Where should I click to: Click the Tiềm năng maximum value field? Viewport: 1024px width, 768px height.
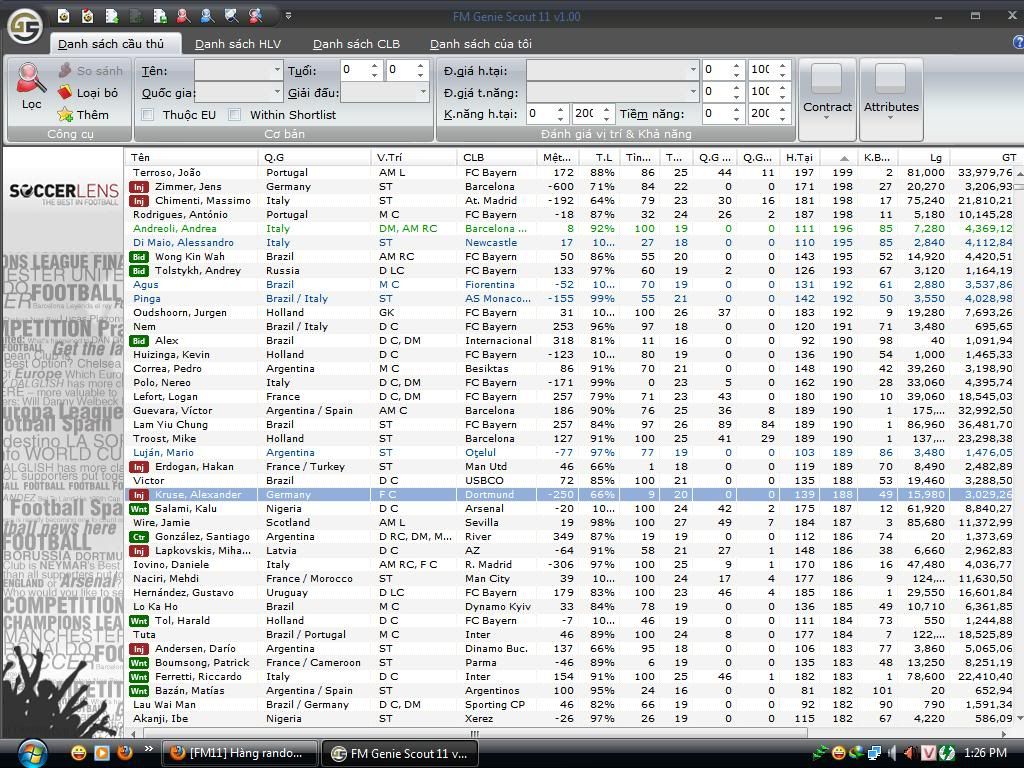[761, 114]
